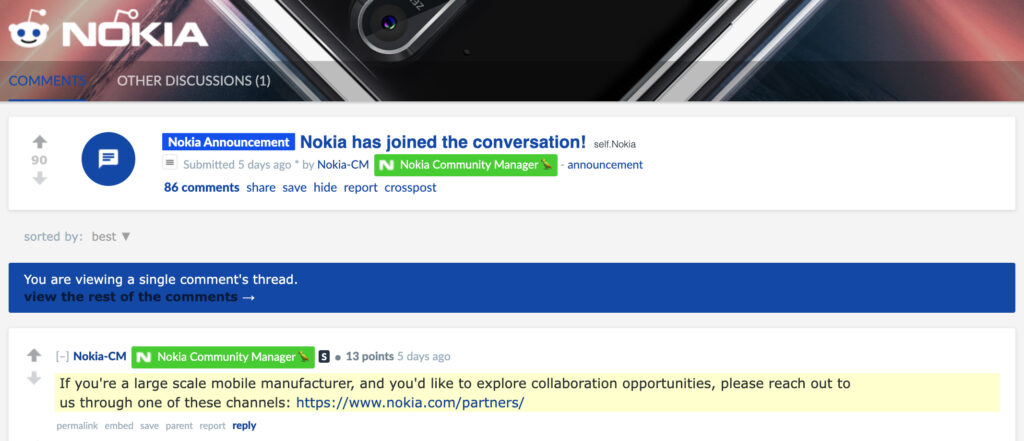Open the nokia.com/partners link

(x=410, y=402)
